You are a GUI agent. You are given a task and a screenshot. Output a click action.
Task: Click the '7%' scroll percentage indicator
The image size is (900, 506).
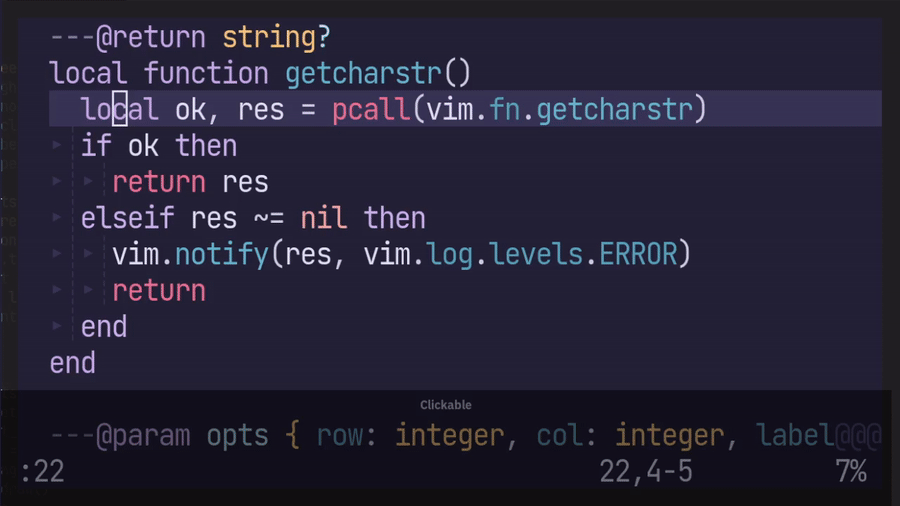pyautogui.click(x=851, y=471)
